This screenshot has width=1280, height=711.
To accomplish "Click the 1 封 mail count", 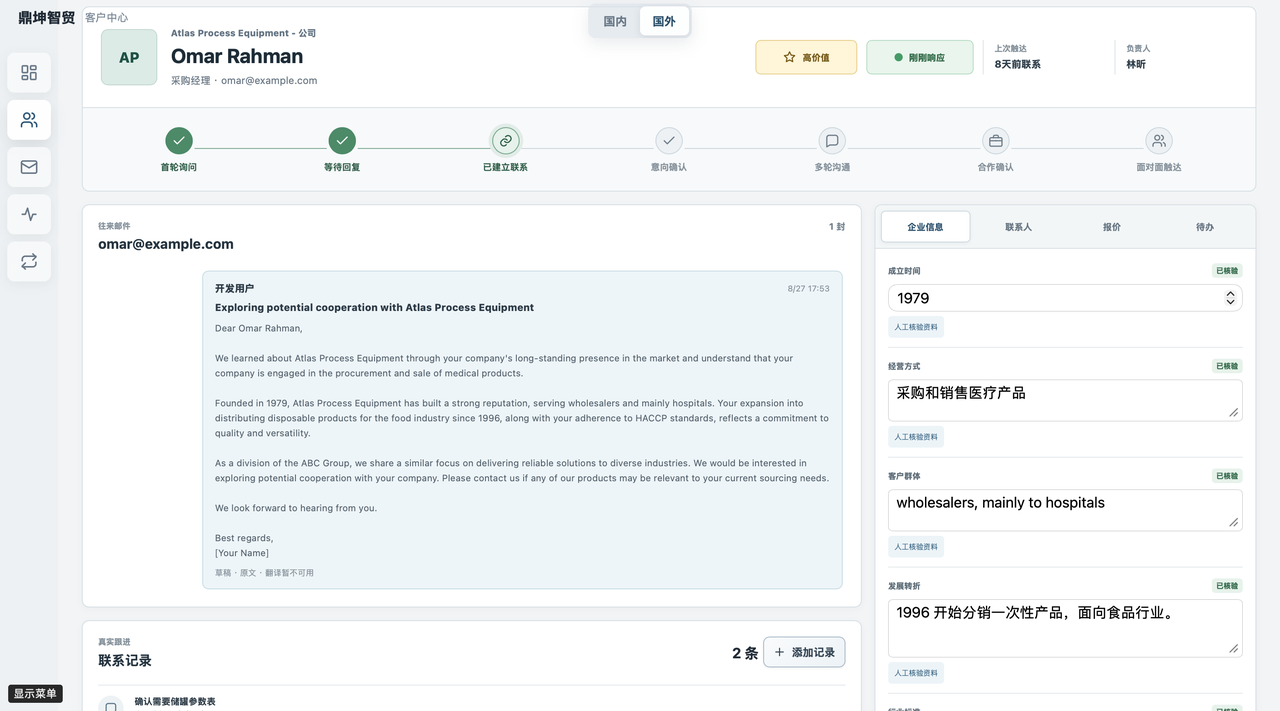I will pyautogui.click(x=837, y=227).
